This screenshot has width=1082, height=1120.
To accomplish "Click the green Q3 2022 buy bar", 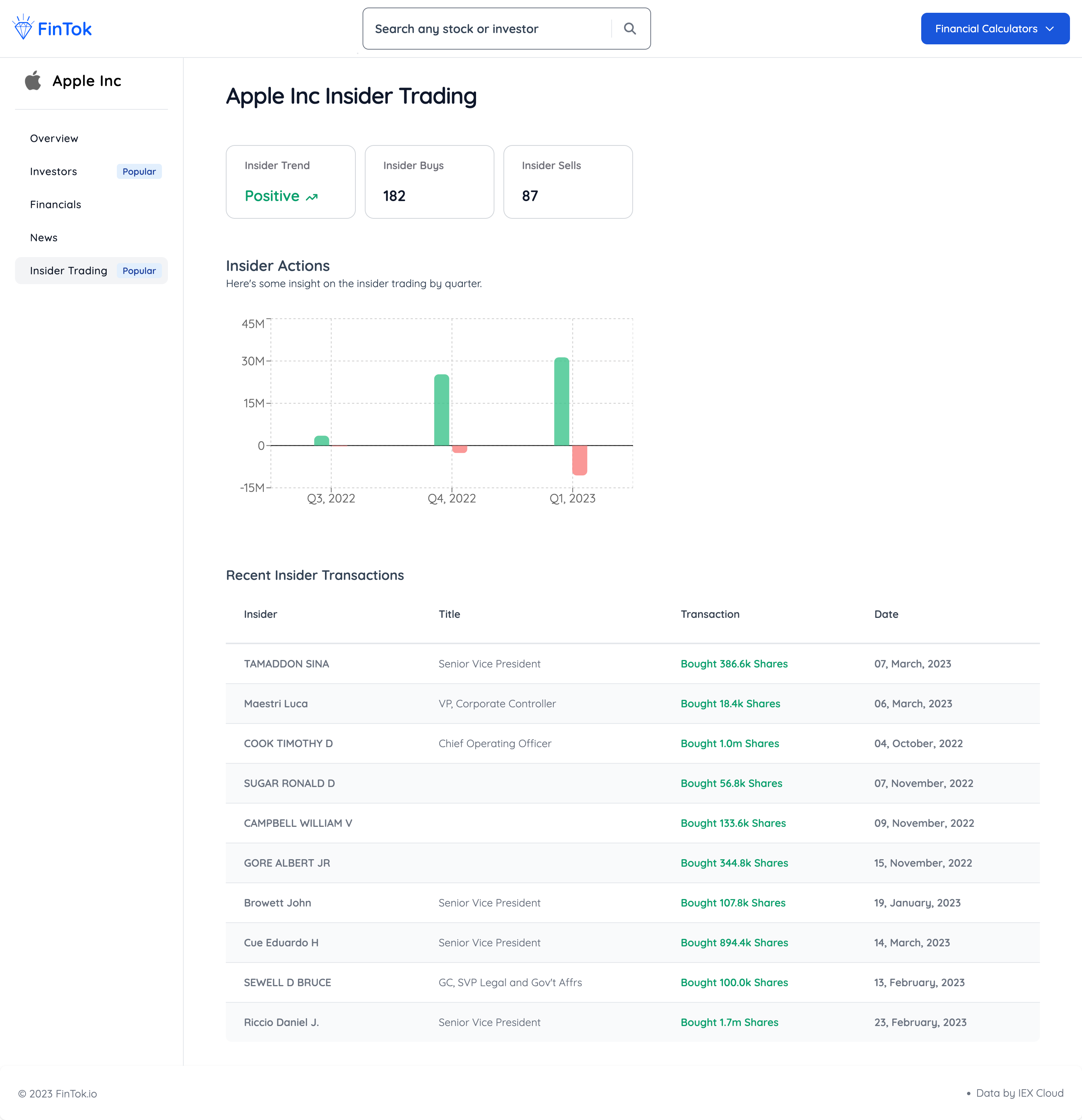I will pos(322,440).
